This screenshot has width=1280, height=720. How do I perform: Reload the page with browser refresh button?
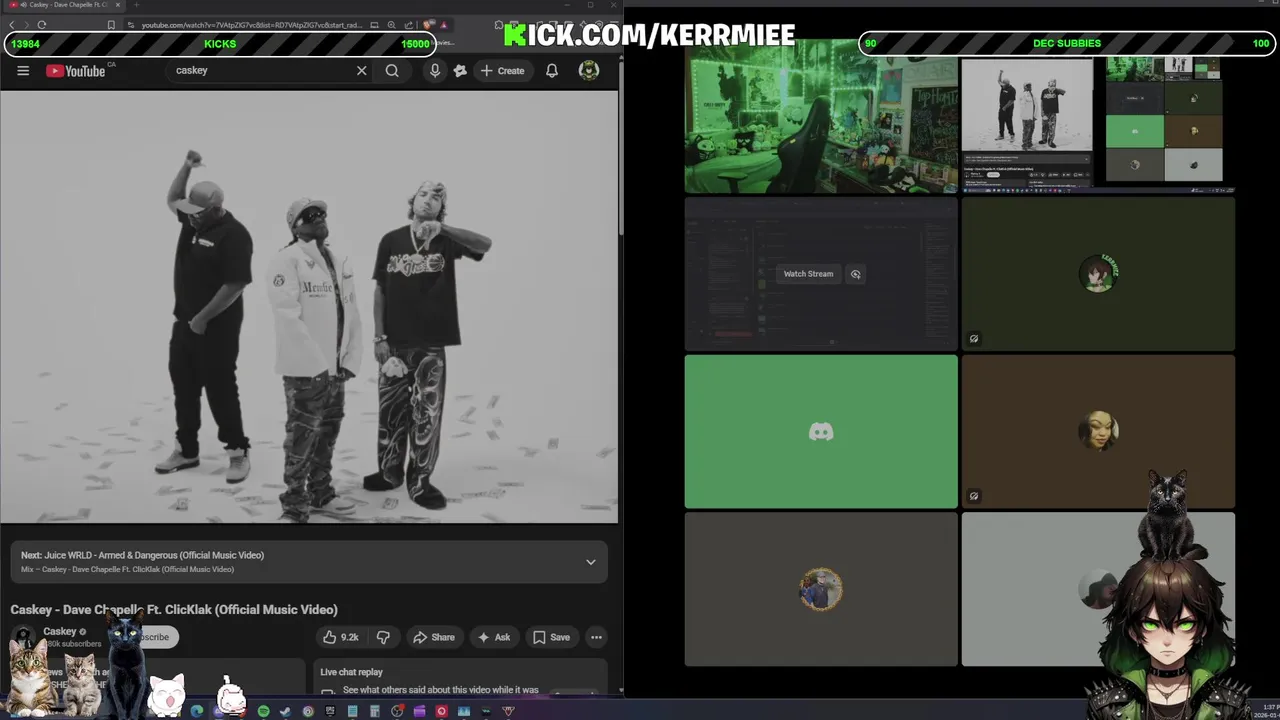[x=42, y=25]
